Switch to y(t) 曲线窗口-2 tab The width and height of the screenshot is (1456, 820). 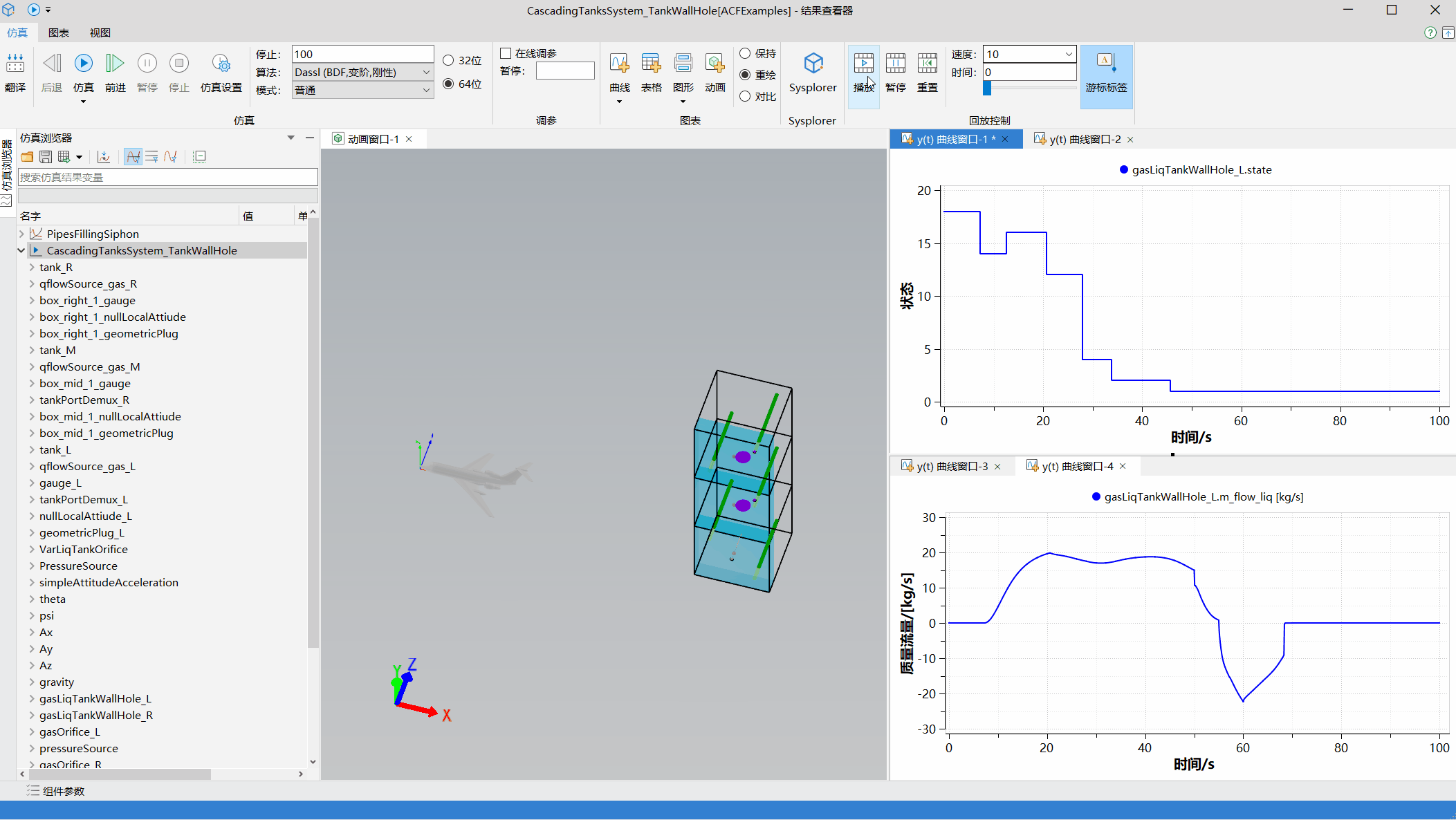coord(1083,139)
